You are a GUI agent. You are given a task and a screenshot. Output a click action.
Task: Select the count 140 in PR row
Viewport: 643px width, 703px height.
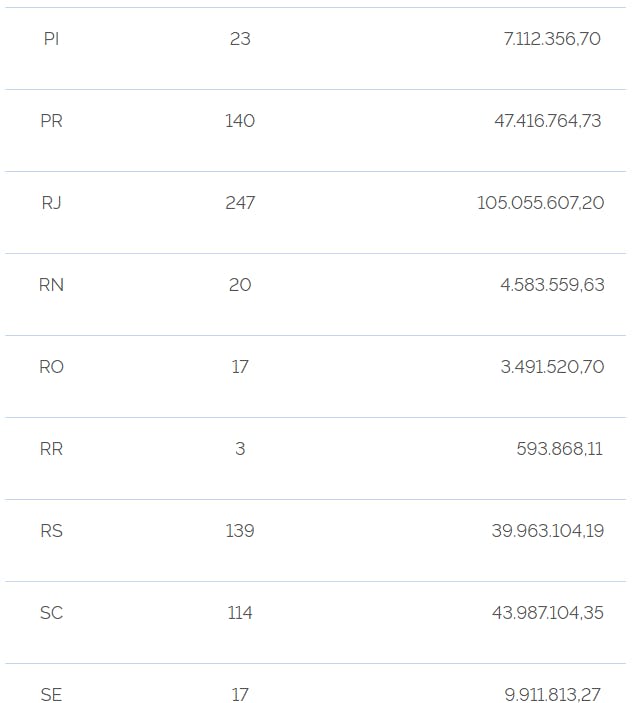240,121
